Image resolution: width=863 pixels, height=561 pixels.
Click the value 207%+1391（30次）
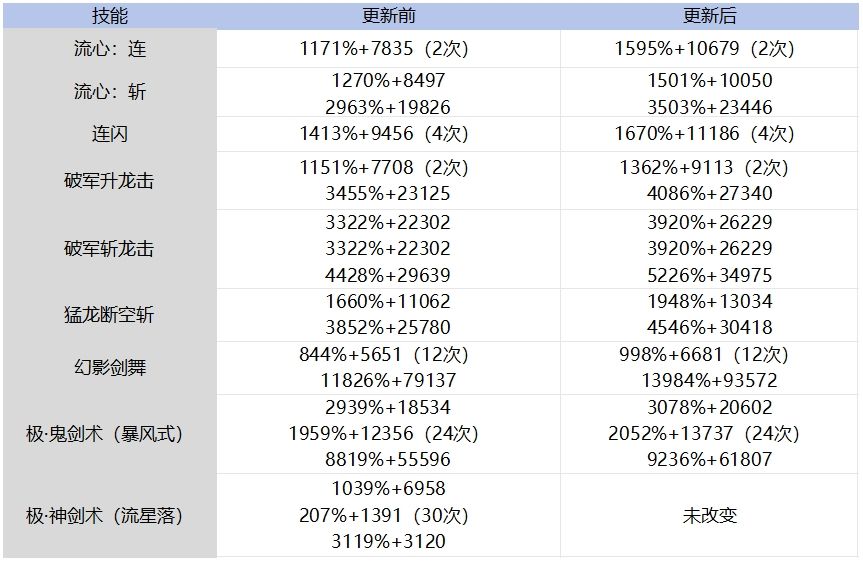click(384, 516)
